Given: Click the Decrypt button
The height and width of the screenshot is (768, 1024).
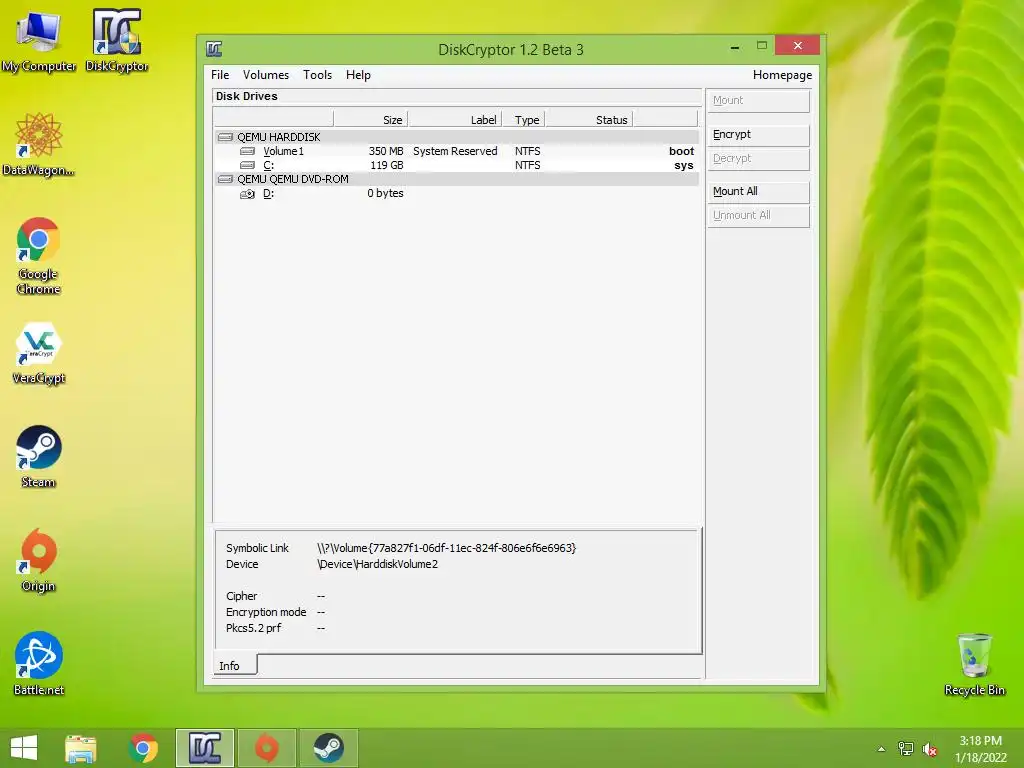Looking at the screenshot, I should tap(759, 159).
